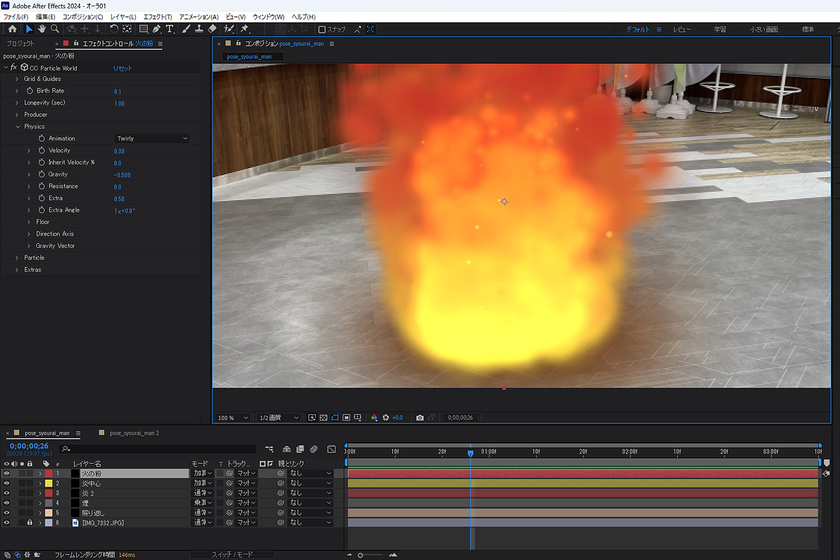Hide the 火の粉 layer using its eye icon

coord(6,473)
